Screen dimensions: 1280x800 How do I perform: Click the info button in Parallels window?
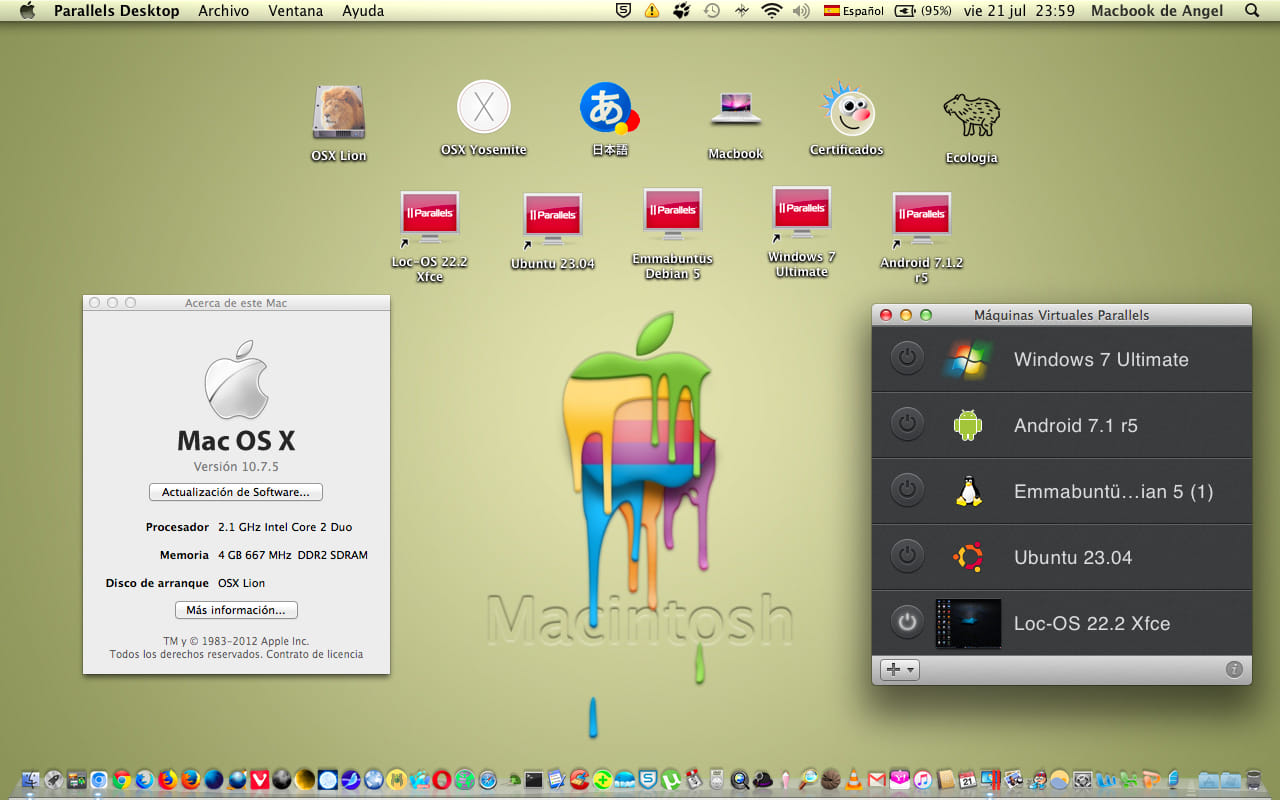click(x=1234, y=670)
